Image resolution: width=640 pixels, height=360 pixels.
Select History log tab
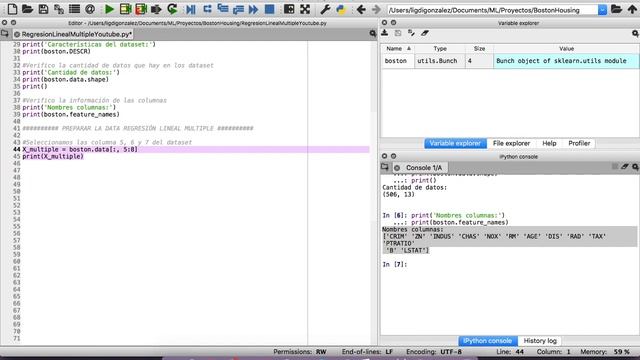540,340
